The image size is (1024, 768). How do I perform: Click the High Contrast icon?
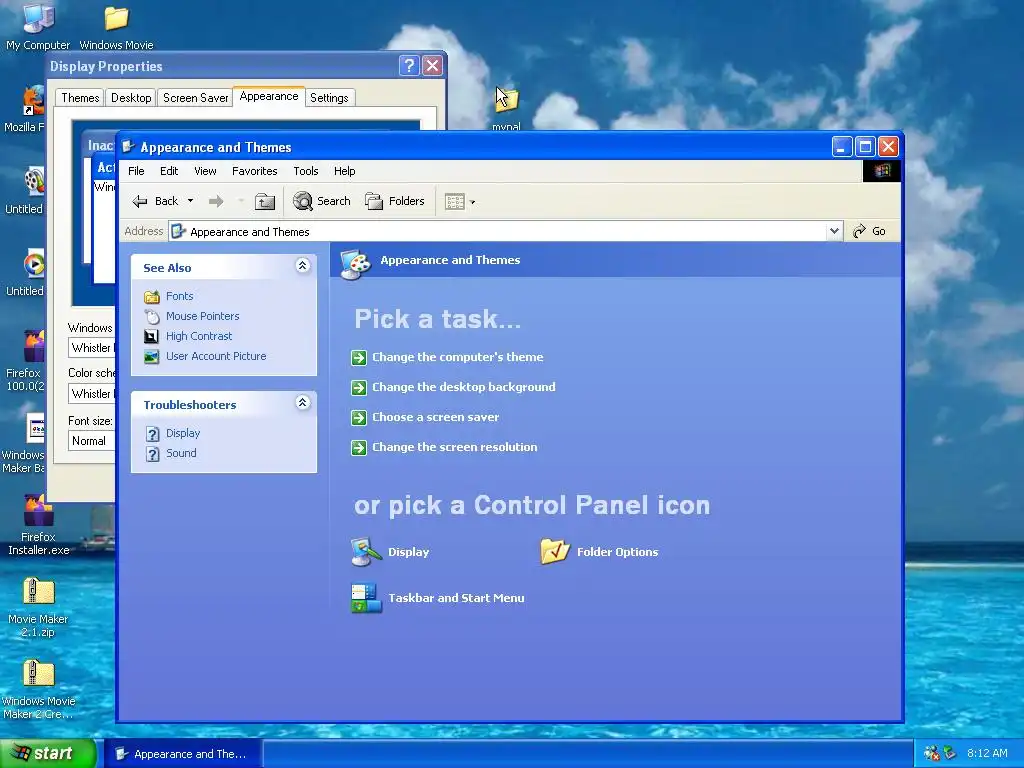click(152, 336)
